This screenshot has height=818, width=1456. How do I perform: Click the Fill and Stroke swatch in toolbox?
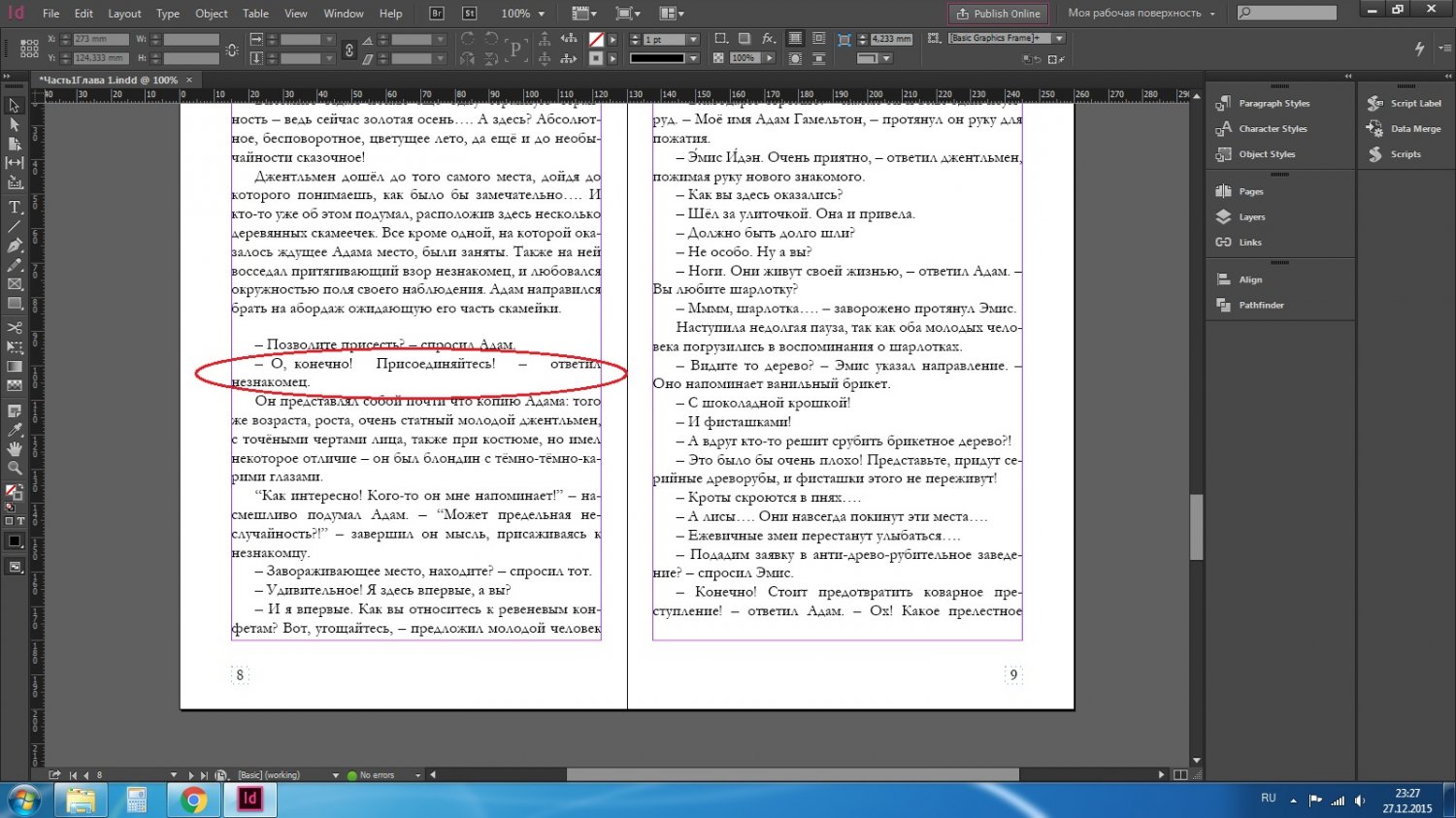click(14, 493)
